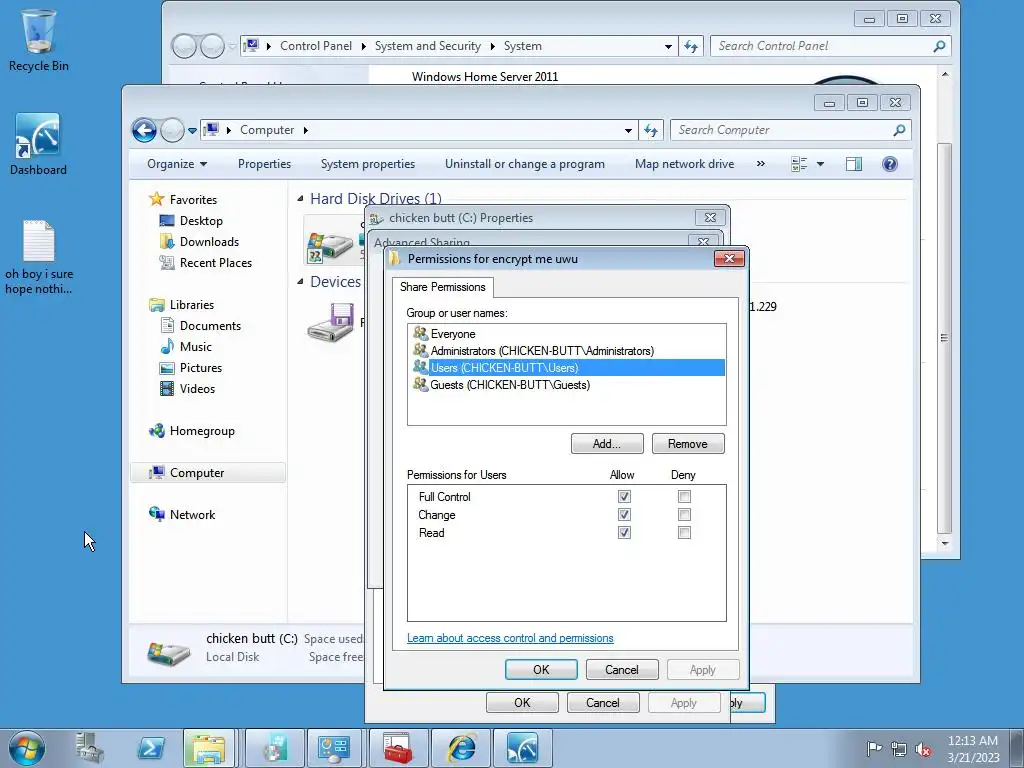
Task: Check Deny for Full Control
Action: click(684, 496)
